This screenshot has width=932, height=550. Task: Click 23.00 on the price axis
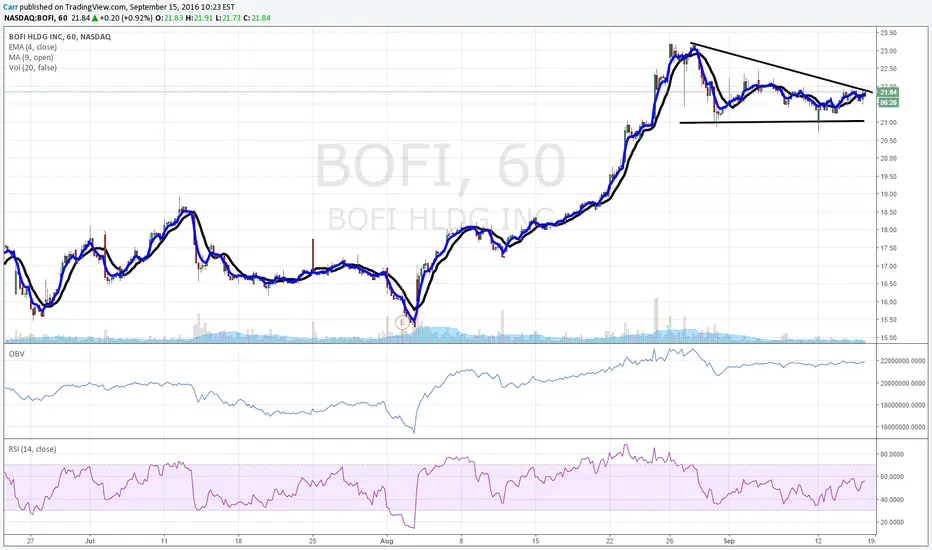[x=889, y=51]
